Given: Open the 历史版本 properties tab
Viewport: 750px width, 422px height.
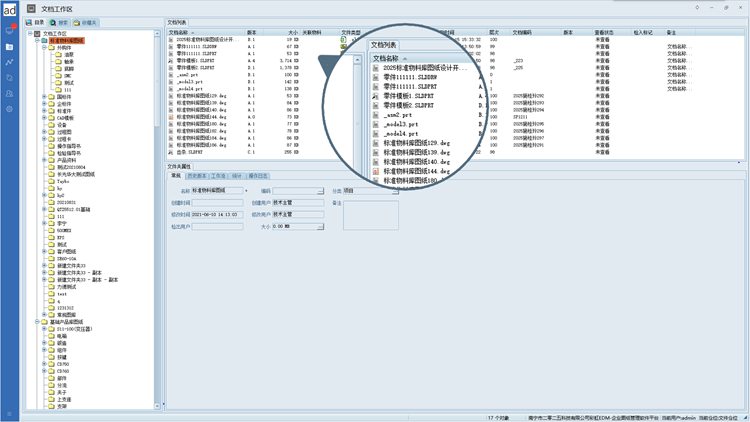Looking at the screenshot, I should (x=195, y=174).
